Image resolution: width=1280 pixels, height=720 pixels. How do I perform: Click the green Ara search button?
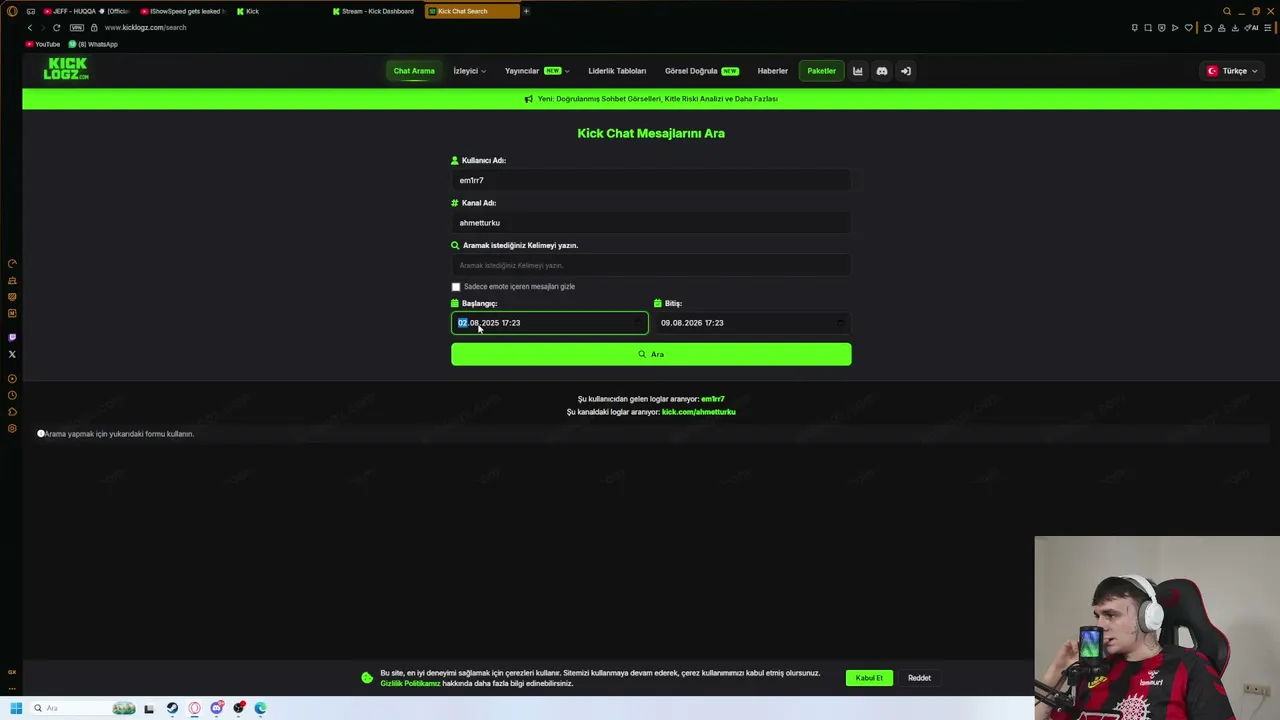[651, 354]
